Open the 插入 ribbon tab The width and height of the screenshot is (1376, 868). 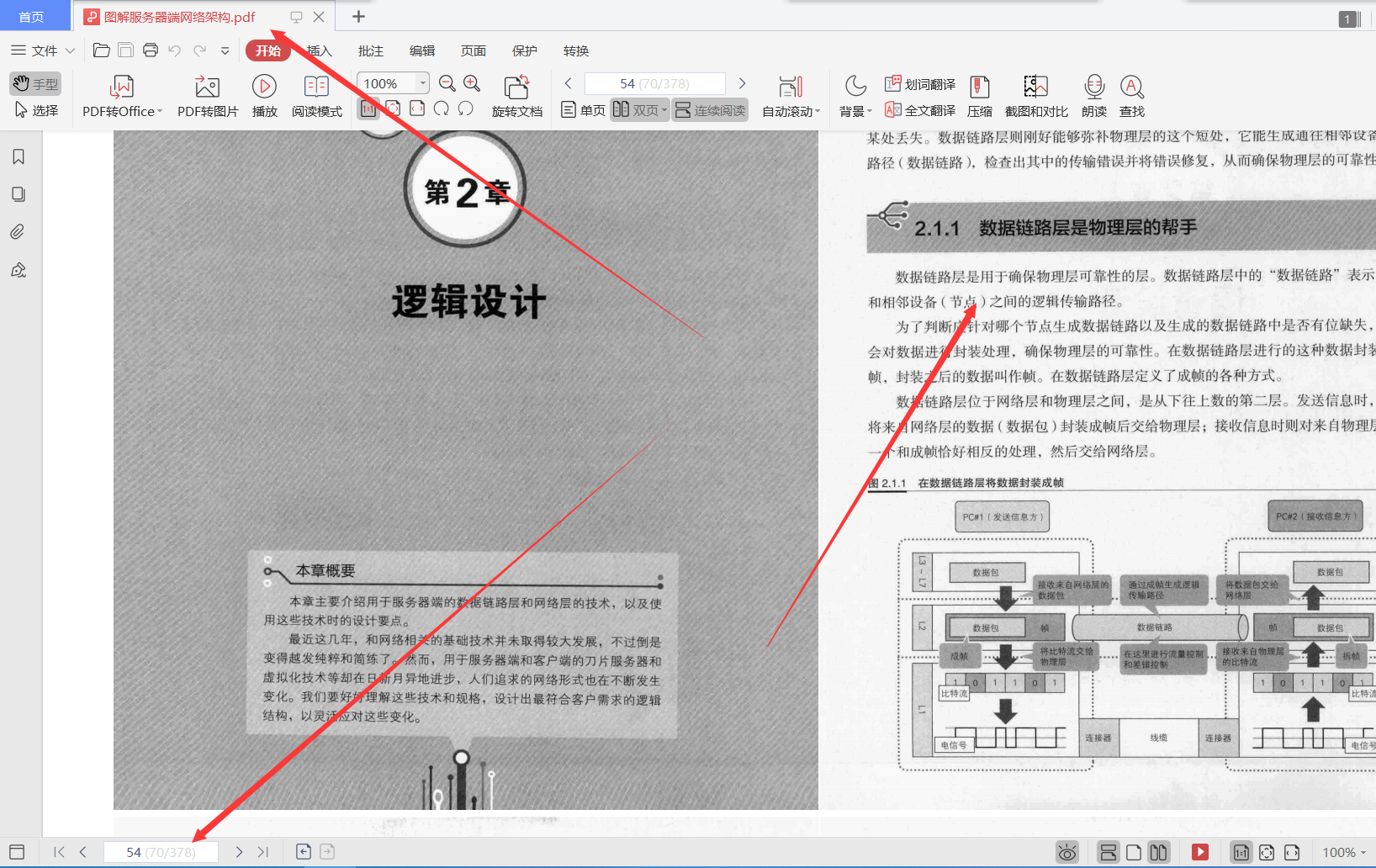pyautogui.click(x=320, y=50)
